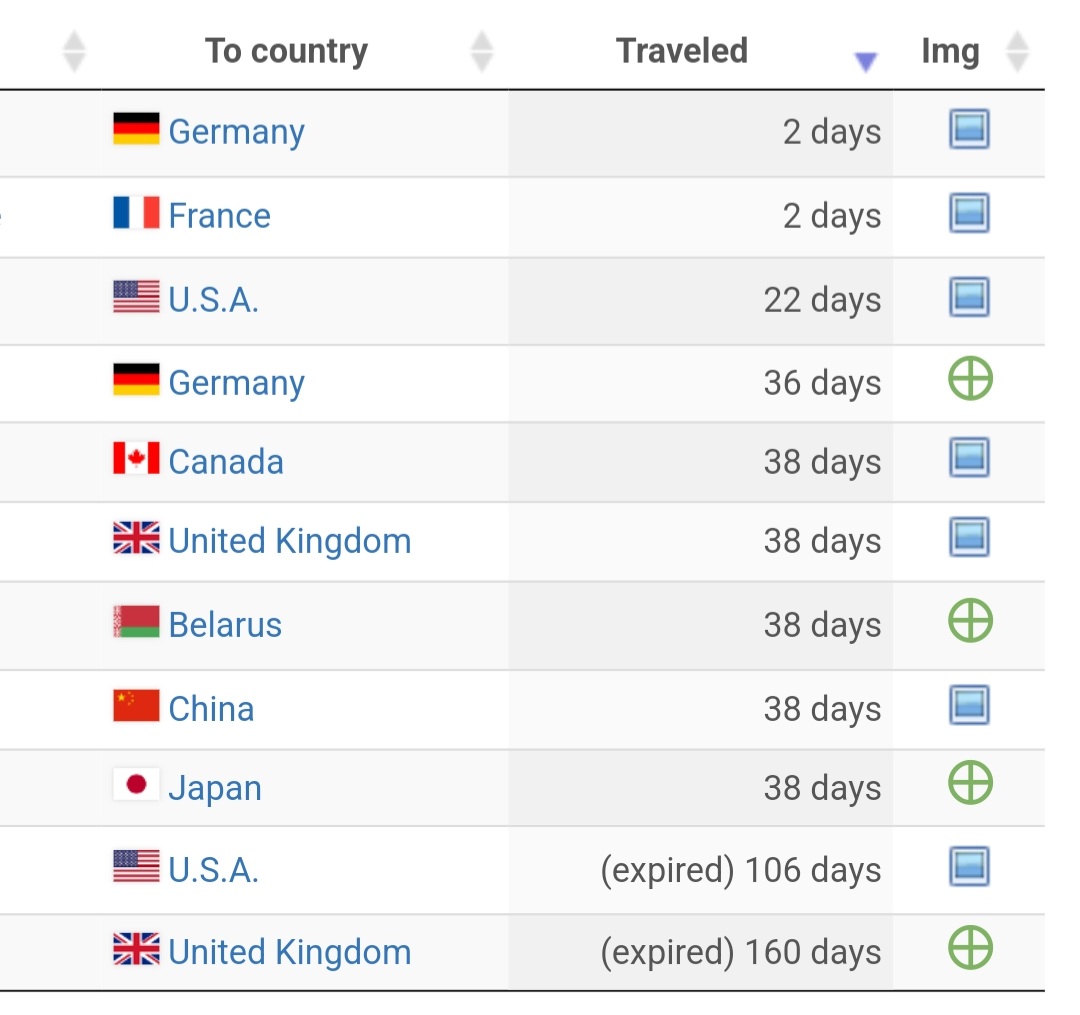Click green circle in expired United Kingdom row
The width and height of the screenshot is (1080, 1015).
coord(970,948)
